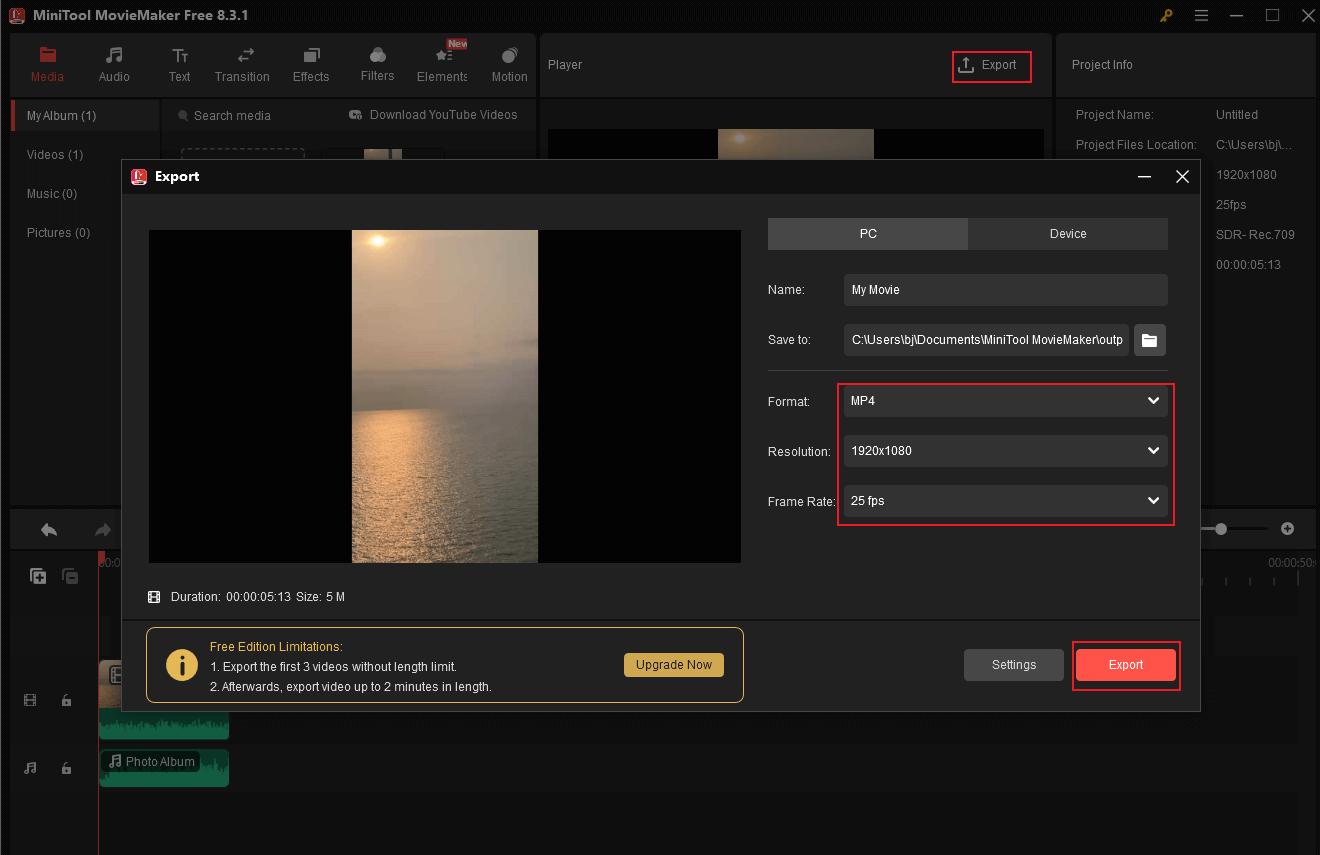Click Export in the dialog

click(1126, 664)
